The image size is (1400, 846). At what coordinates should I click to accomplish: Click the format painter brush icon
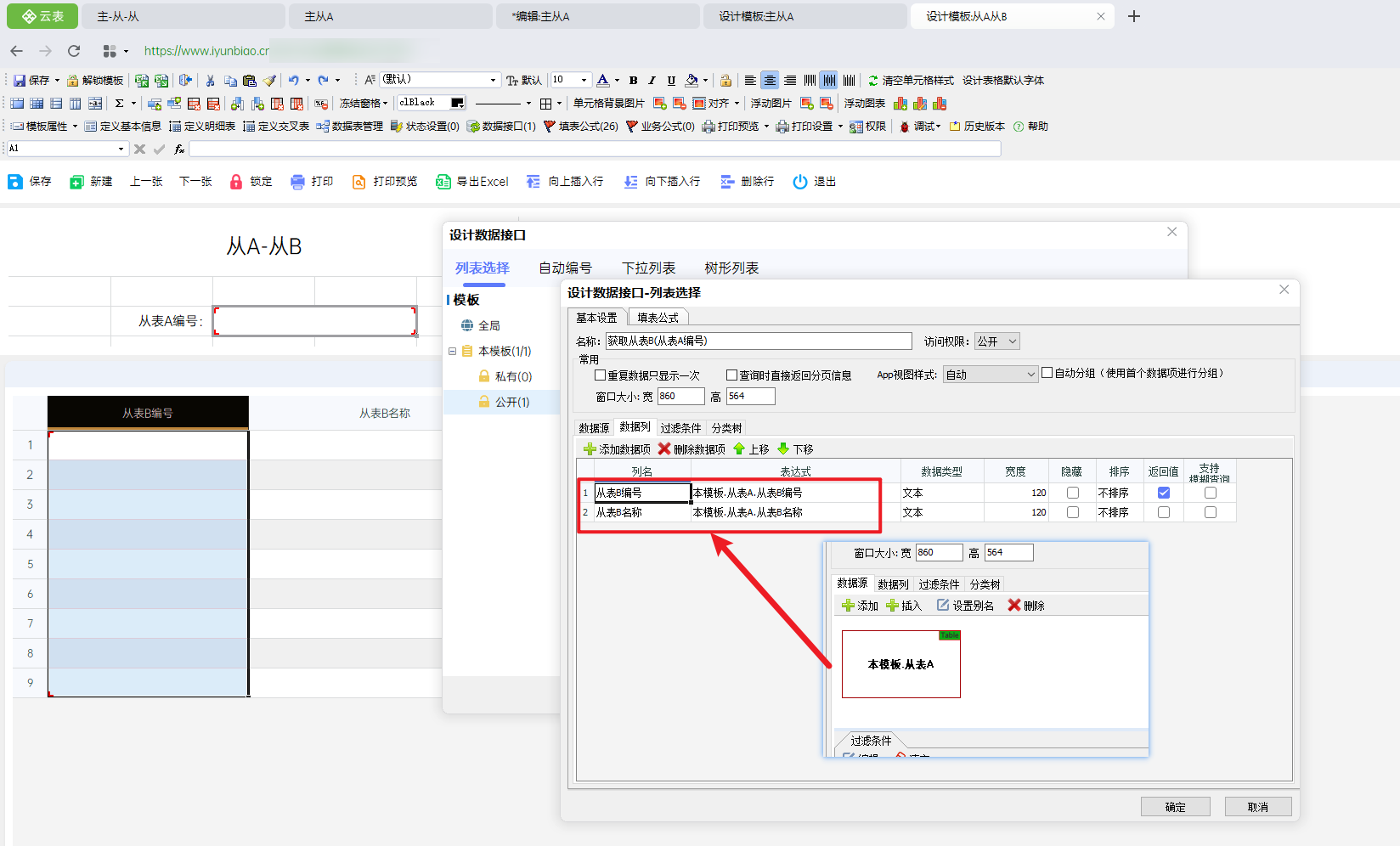269,81
